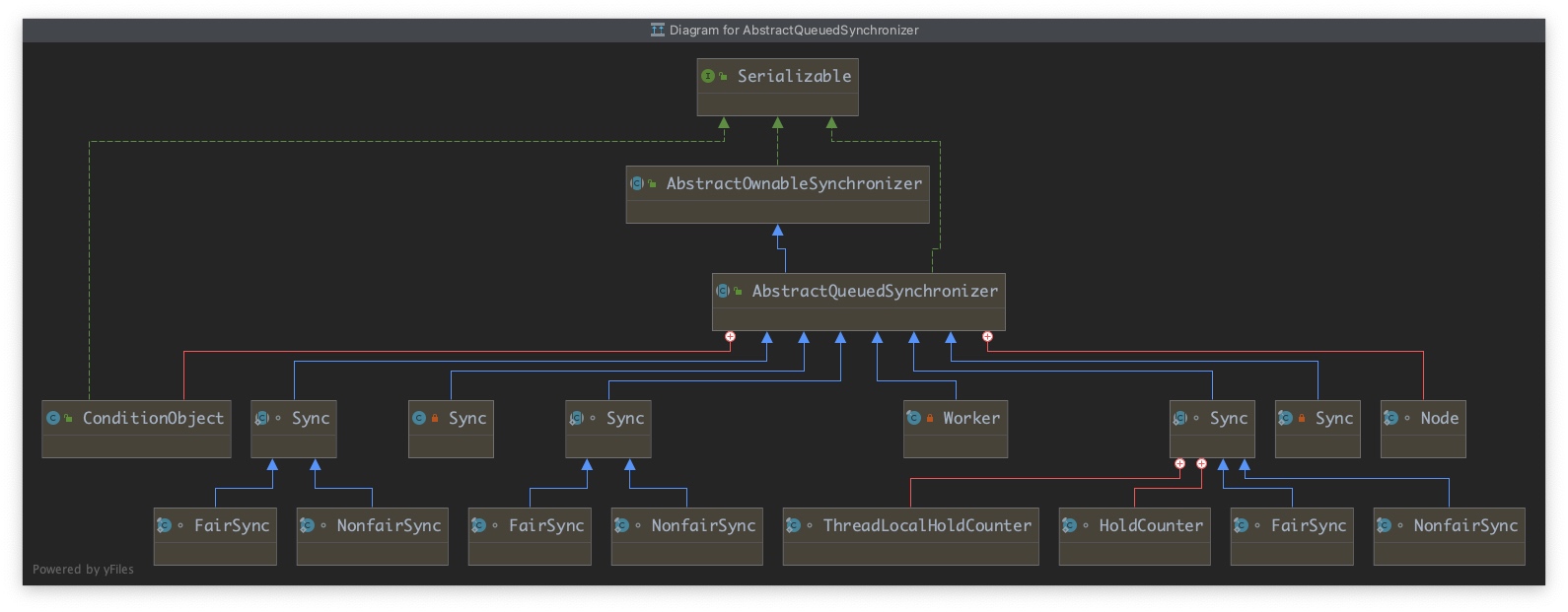Click the class icon on the HoldCounter node
This screenshot has width=1568, height=612.
pyautogui.click(x=1069, y=525)
